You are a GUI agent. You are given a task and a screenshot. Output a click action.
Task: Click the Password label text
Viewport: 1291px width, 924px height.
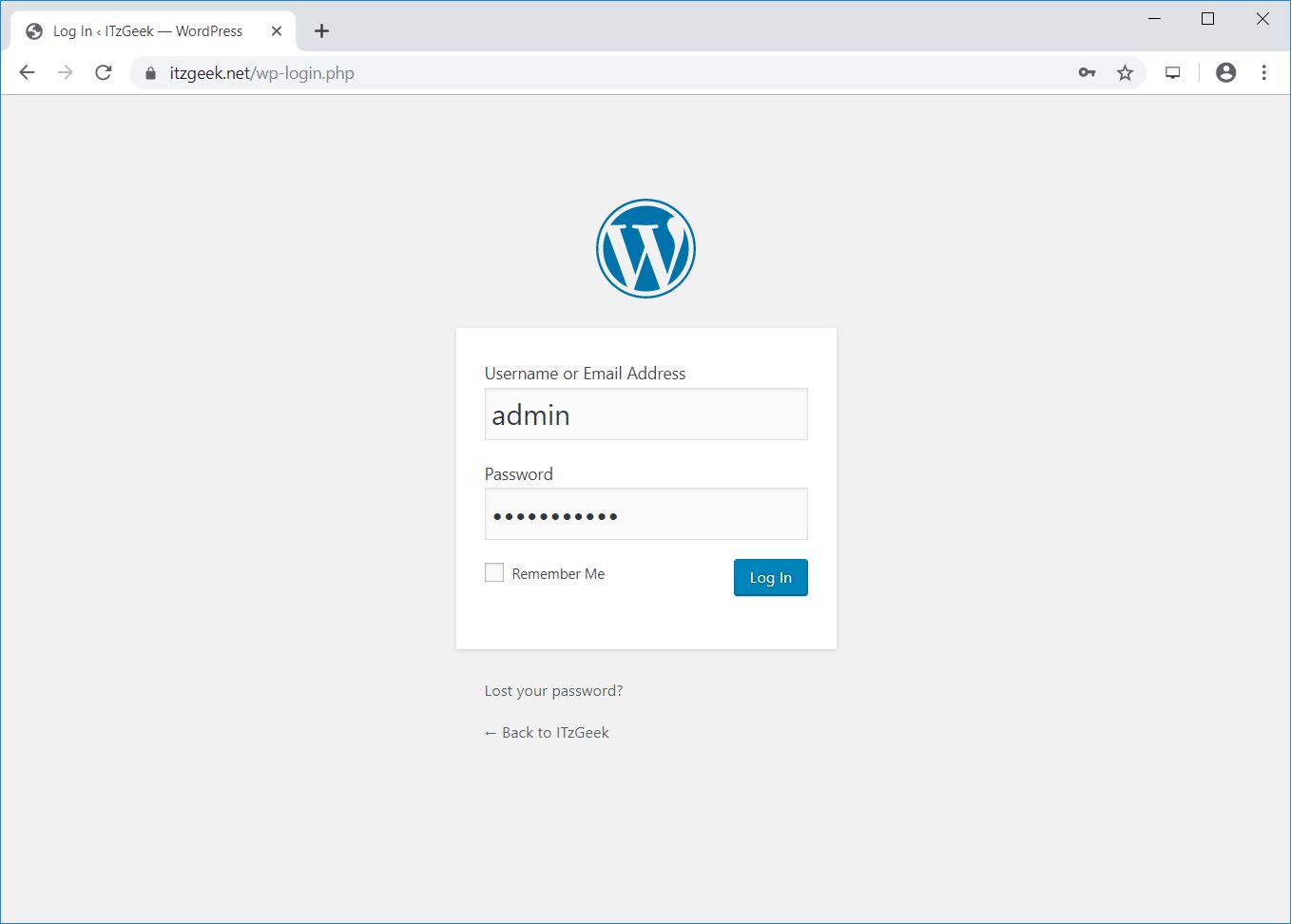pos(518,474)
